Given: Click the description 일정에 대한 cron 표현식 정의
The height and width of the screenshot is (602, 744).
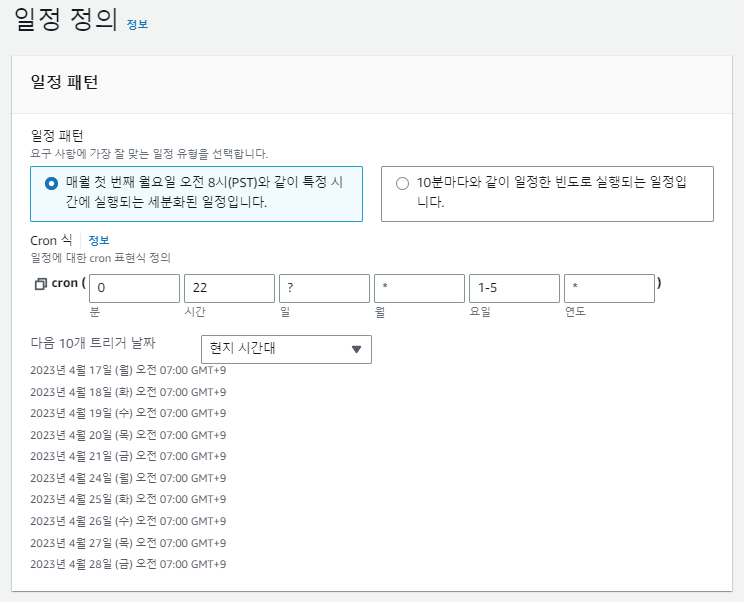Looking at the screenshot, I should [x=101, y=258].
